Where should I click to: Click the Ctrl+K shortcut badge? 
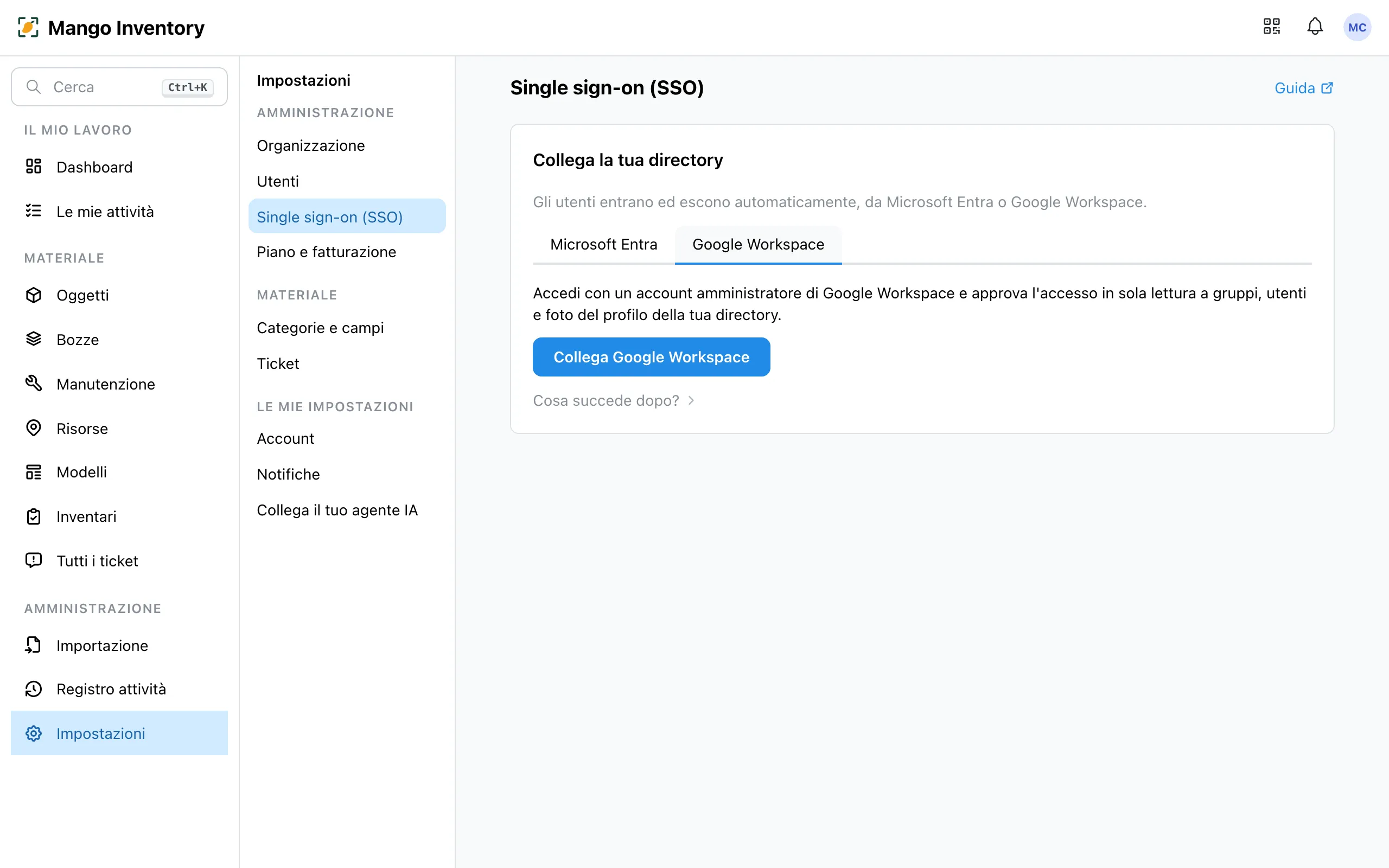click(188, 87)
